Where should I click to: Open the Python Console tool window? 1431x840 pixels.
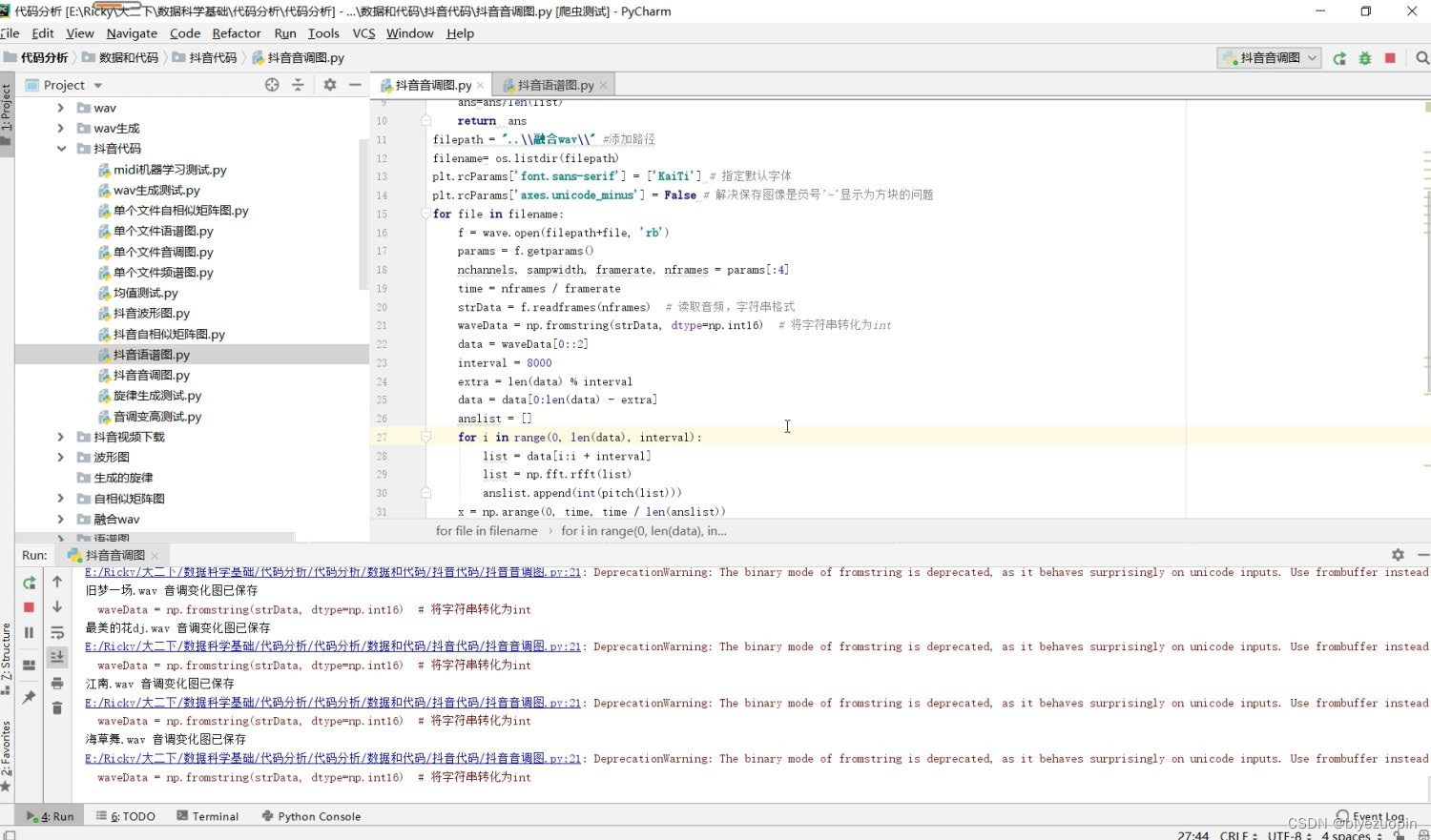311,817
